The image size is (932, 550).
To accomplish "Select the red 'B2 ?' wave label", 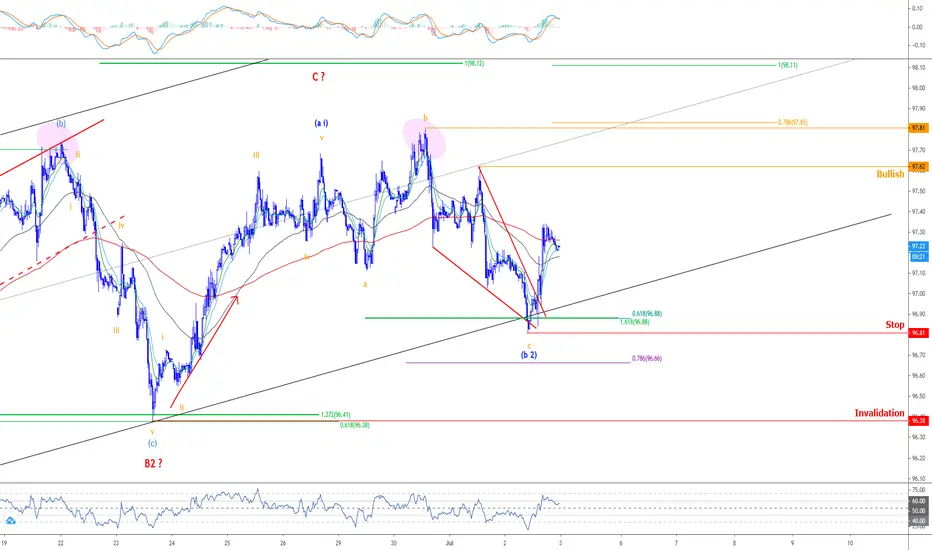I will coord(153,463).
